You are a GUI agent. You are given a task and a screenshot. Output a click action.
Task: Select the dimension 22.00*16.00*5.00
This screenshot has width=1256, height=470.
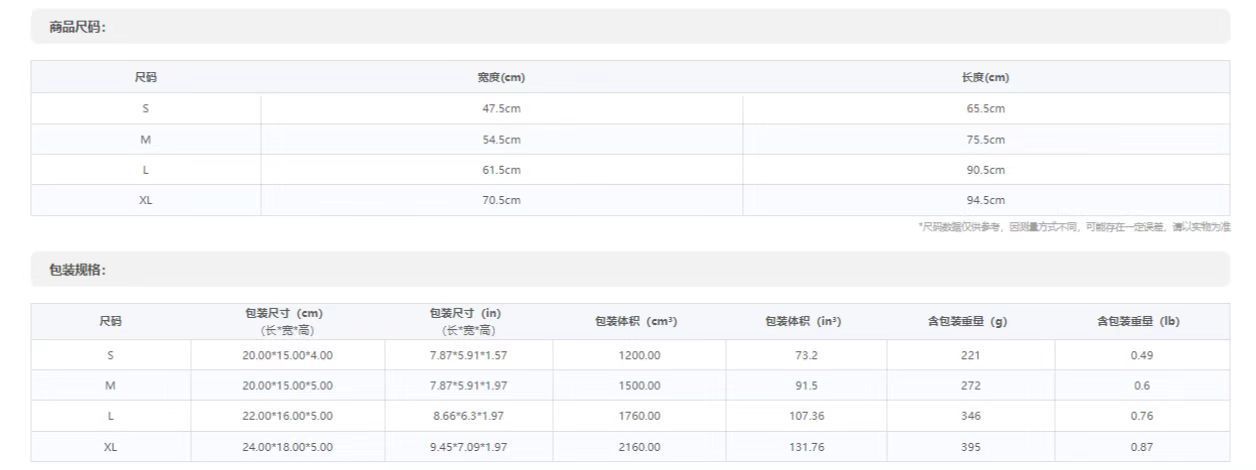click(x=287, y=416)
